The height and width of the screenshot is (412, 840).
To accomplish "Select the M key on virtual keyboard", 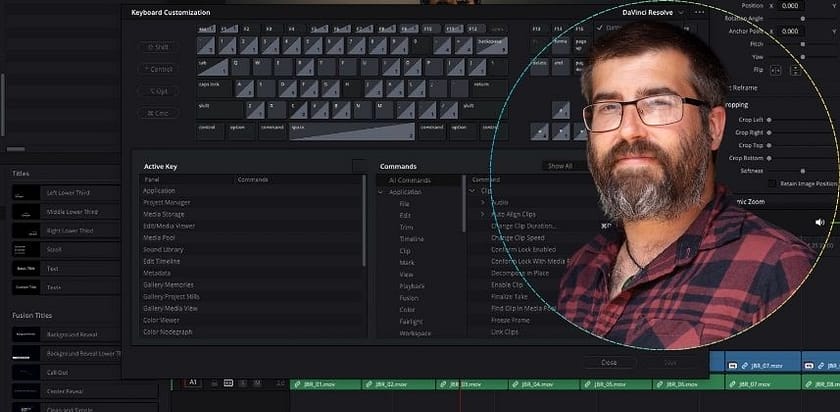I will pos(384,110).
